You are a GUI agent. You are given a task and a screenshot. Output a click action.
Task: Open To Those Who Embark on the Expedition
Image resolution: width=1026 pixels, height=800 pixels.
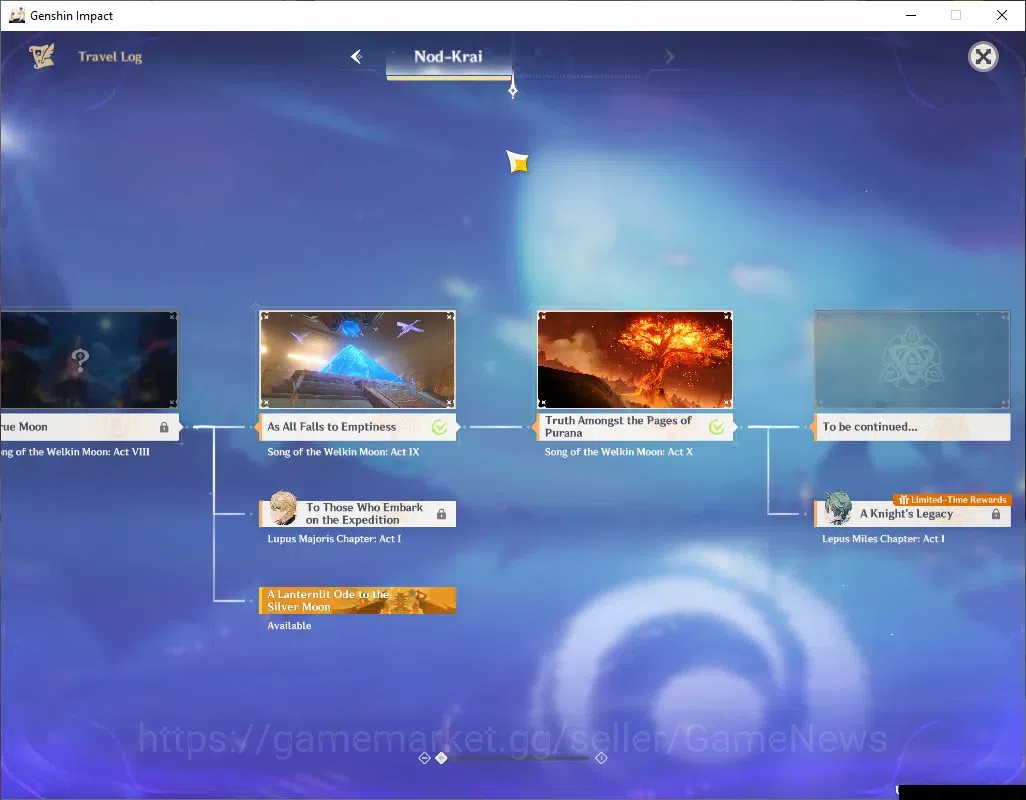point(357,513)
